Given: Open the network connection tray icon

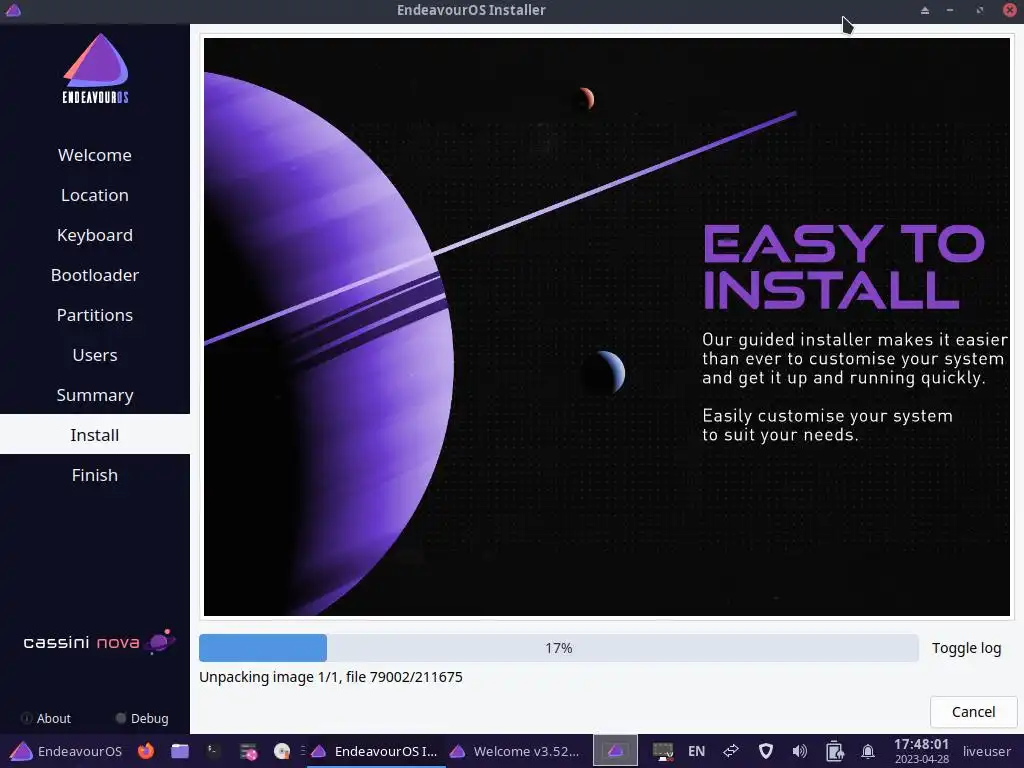Looking at the screenshot, I should click(731, 751).
